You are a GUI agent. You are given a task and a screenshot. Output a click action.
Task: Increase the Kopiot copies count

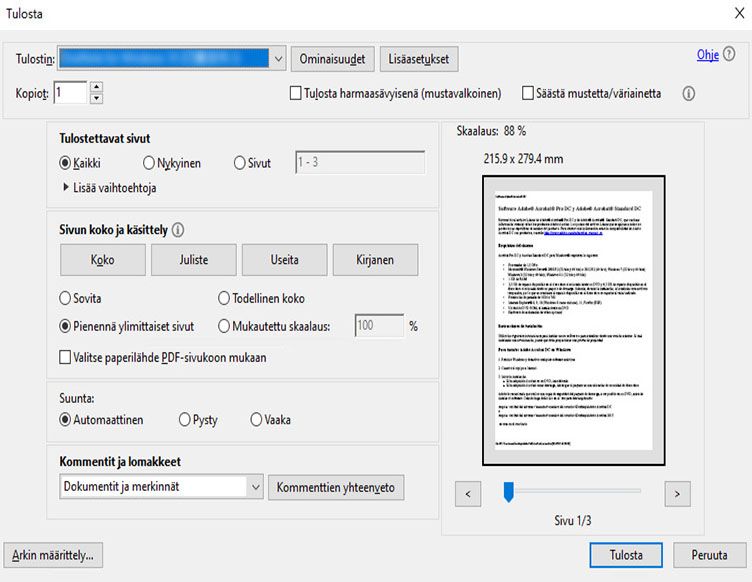[x=96, y=87]
